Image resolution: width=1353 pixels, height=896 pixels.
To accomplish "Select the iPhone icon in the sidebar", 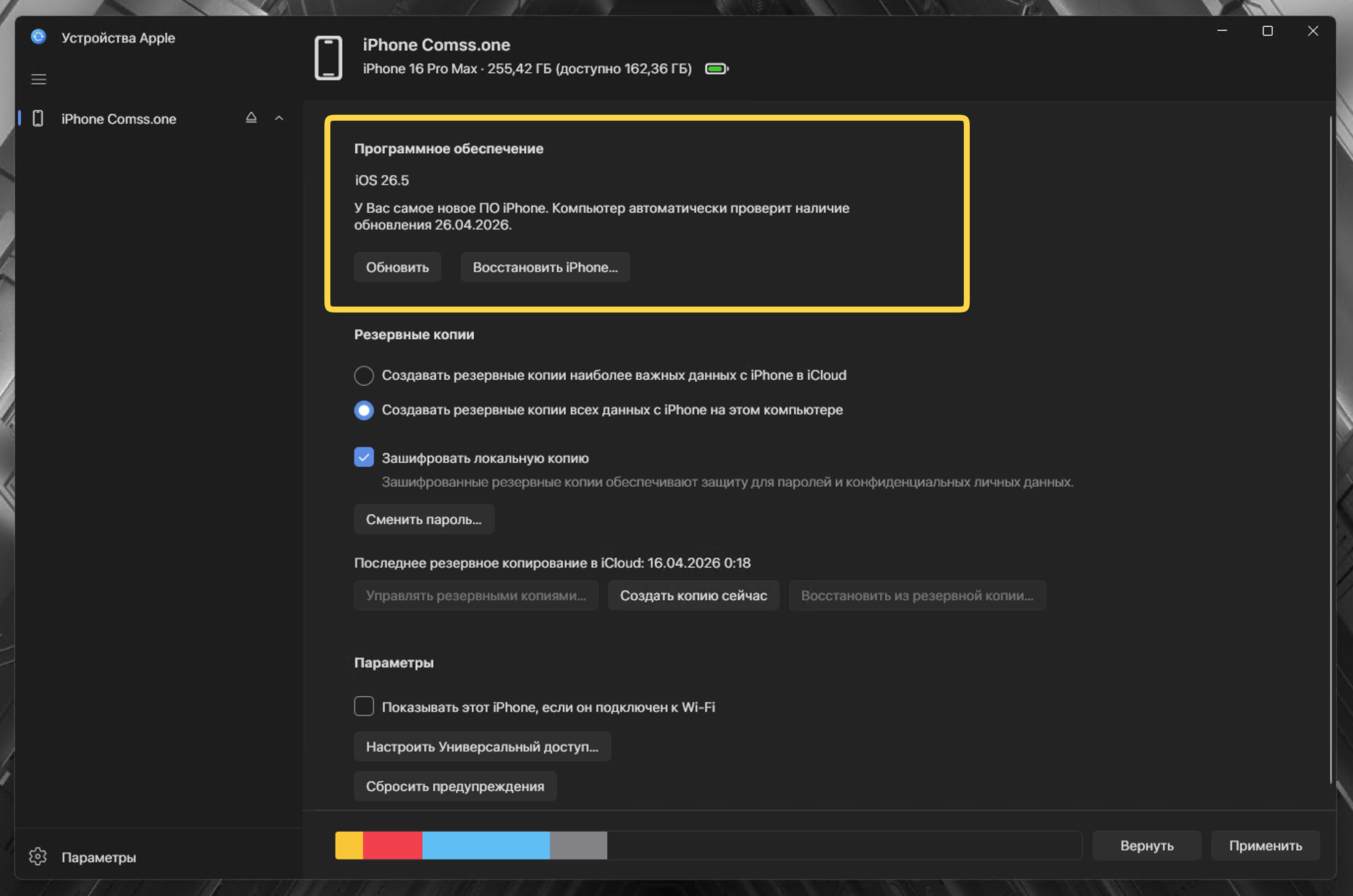I will (x=38, y=119).
